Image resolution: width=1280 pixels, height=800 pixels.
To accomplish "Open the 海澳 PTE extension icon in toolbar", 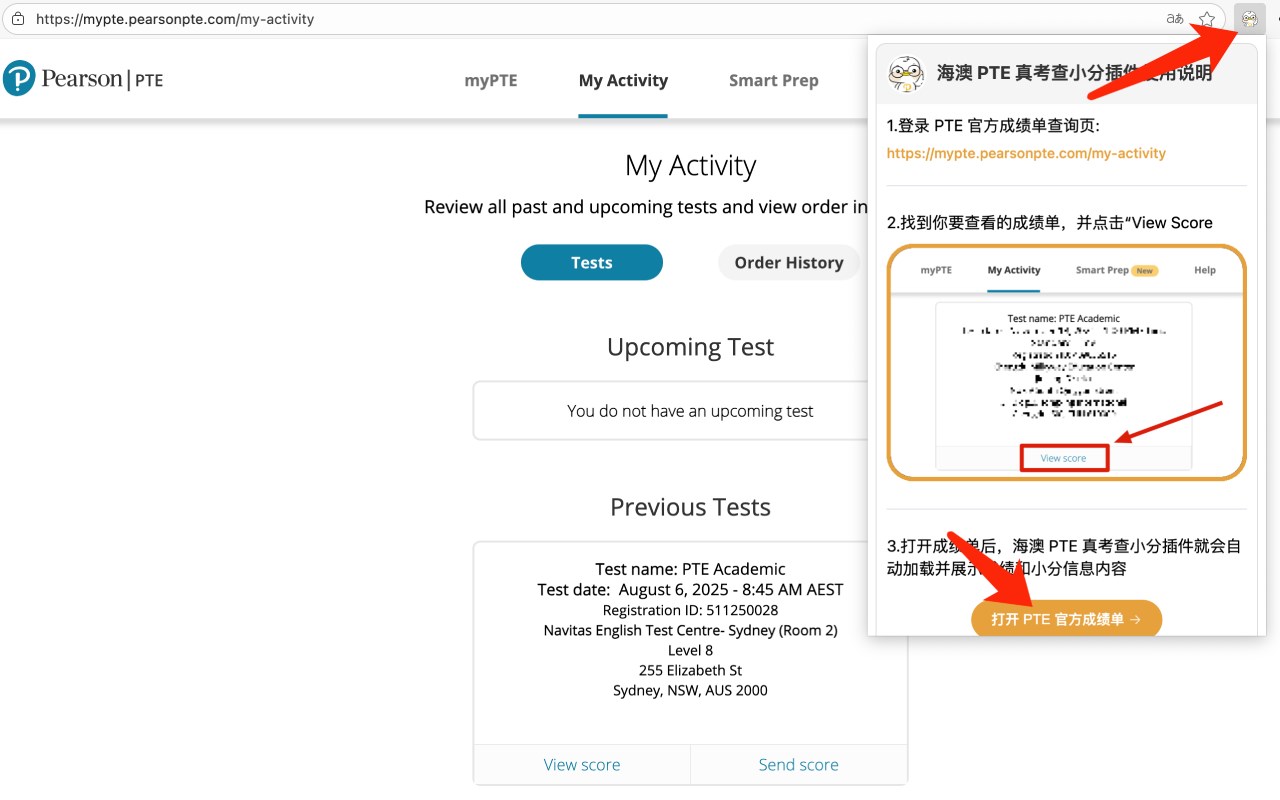I will pyautogui.click(x=1249, y=18).
